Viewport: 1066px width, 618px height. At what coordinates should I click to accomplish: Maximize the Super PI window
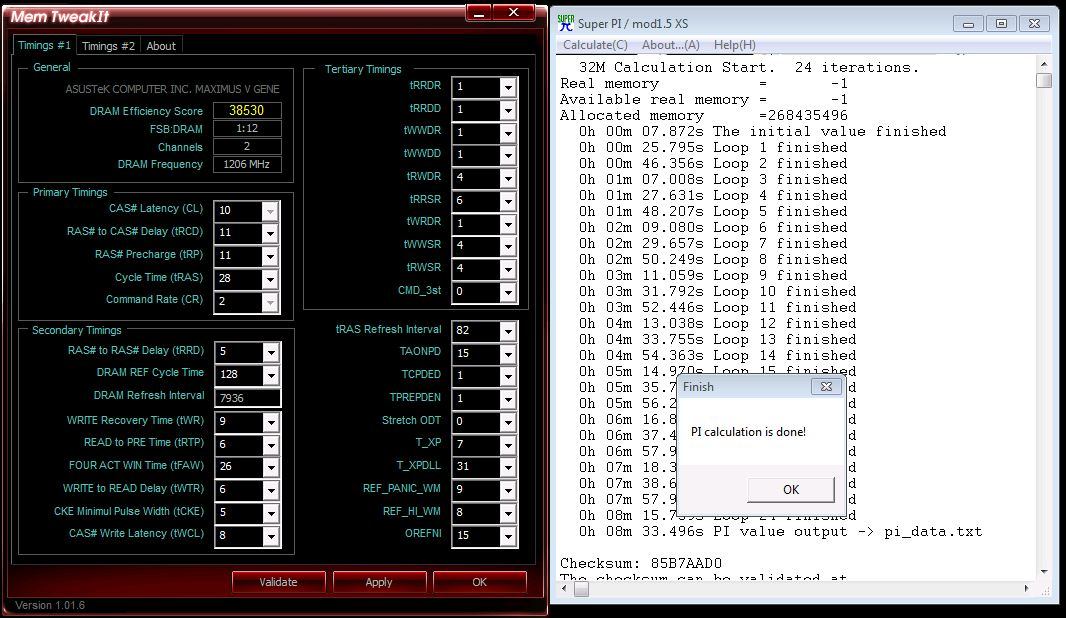tap(1001, 24)
